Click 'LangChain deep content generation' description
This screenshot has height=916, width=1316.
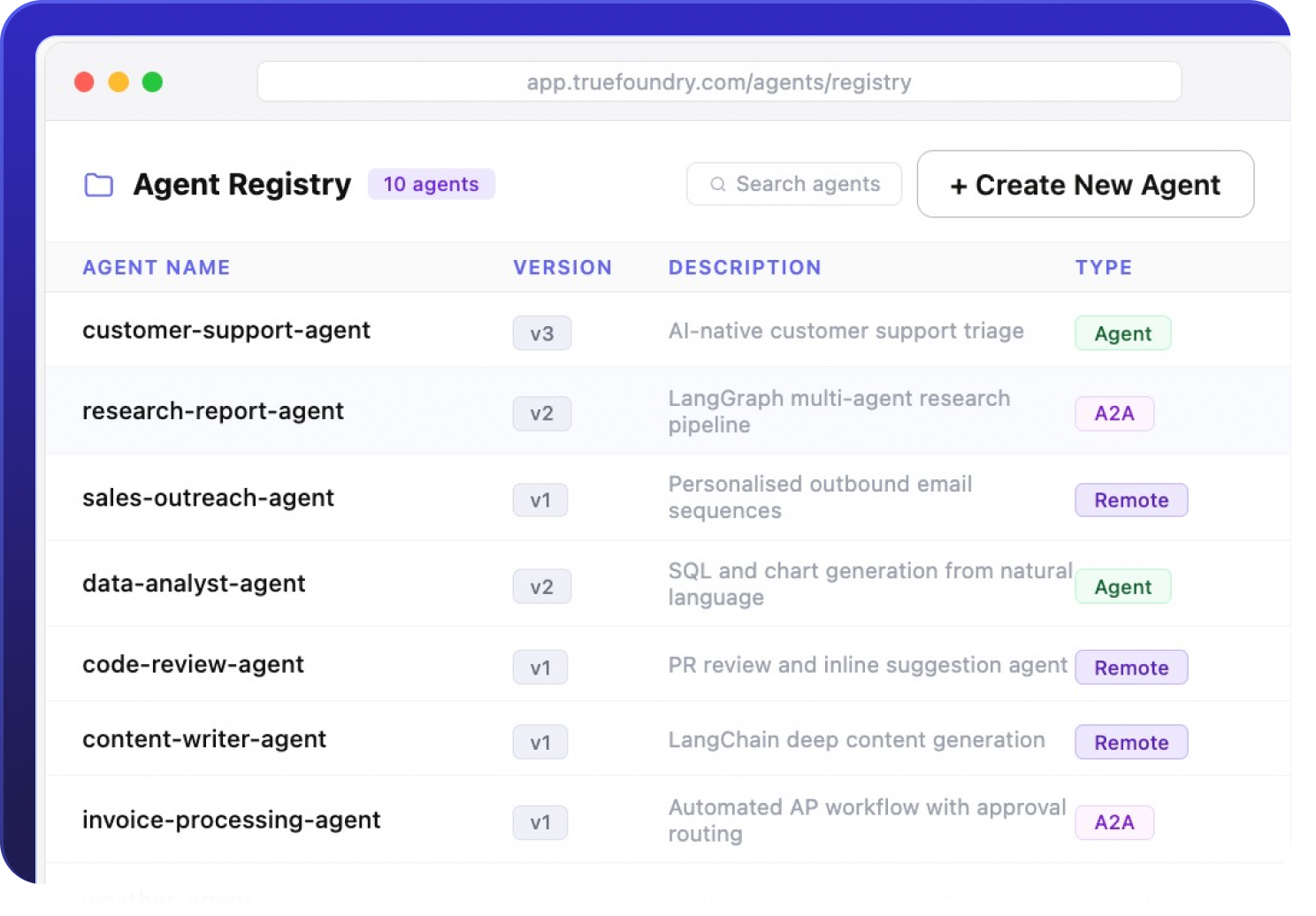pyautogui.click(x=857, y=740)
